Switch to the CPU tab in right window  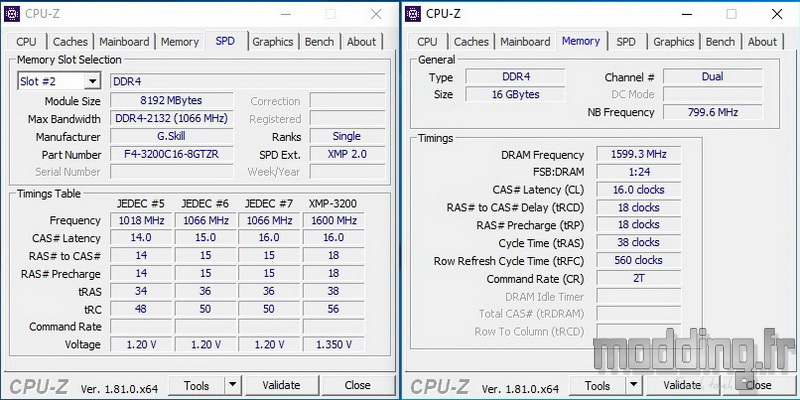(427, 42)
